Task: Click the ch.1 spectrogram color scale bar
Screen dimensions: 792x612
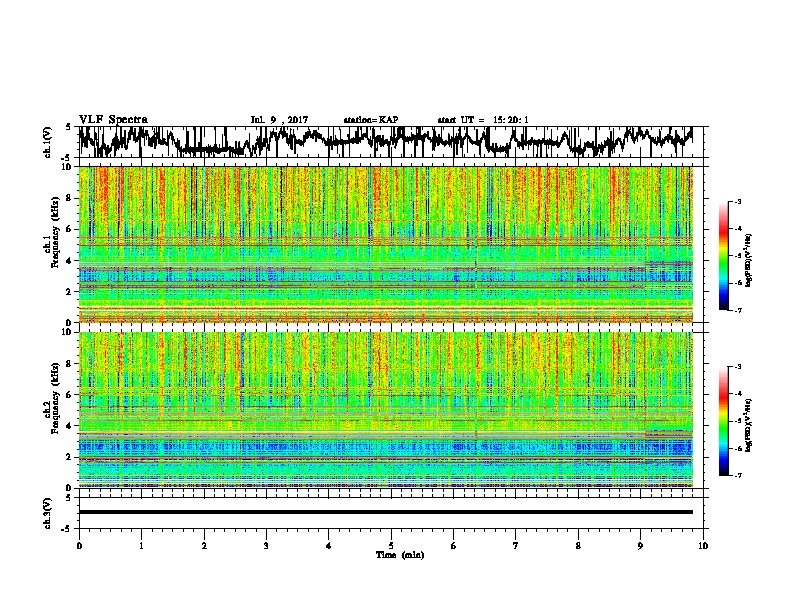Action: (x=724, y=256)
